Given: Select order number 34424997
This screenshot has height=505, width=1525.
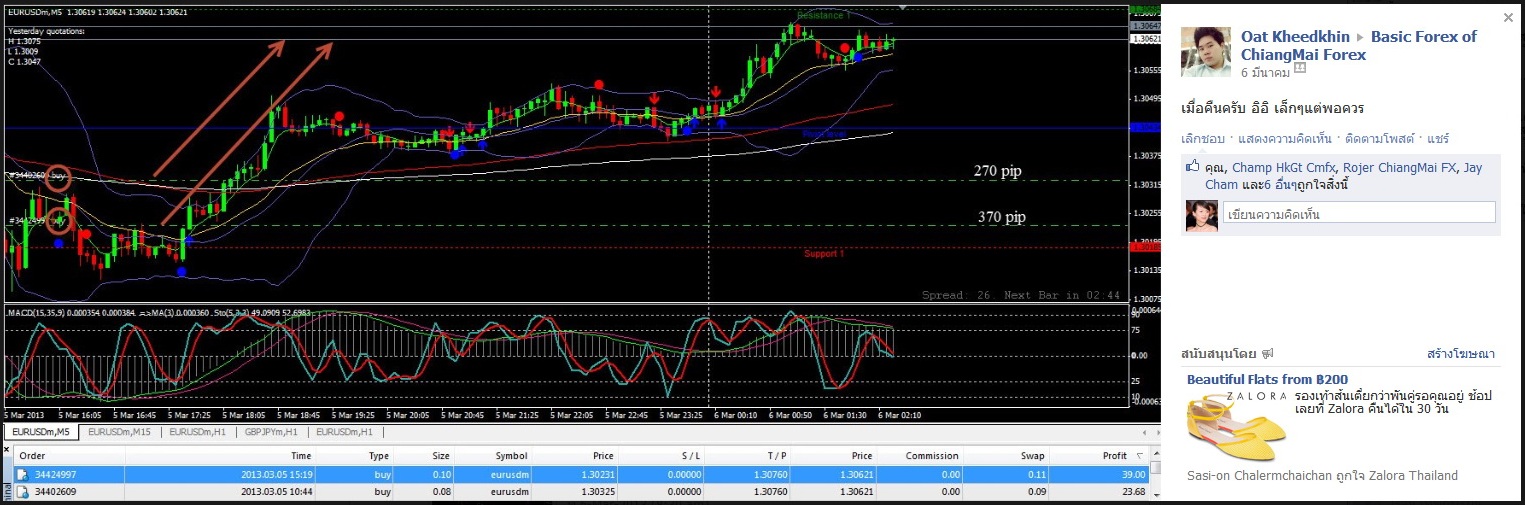Looking at the screenshot, I should coord(56,473).
